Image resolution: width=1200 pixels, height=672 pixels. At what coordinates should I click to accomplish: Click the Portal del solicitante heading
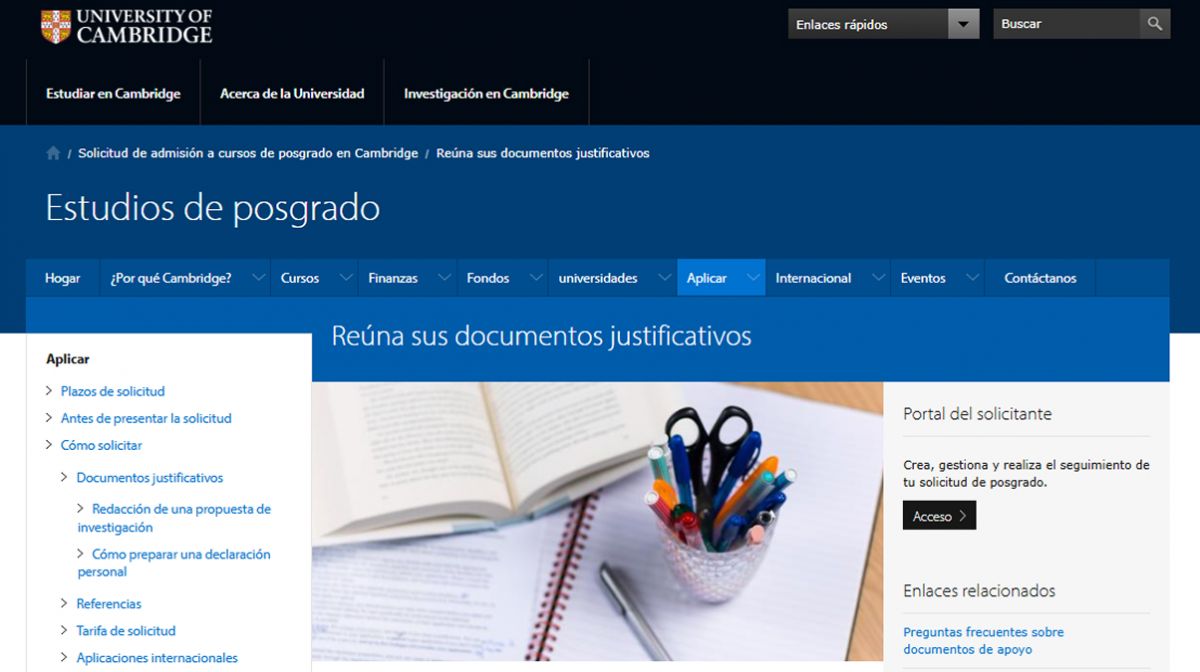(x=977, y=414)
